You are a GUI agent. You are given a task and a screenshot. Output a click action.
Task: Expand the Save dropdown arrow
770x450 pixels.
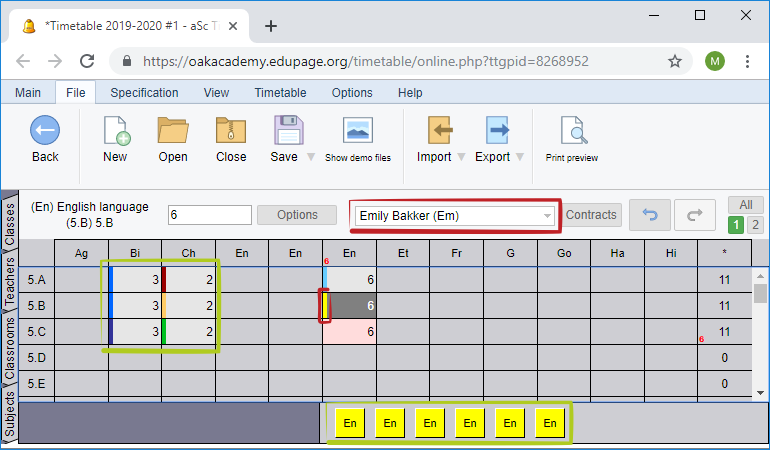(x=311, y=157)
